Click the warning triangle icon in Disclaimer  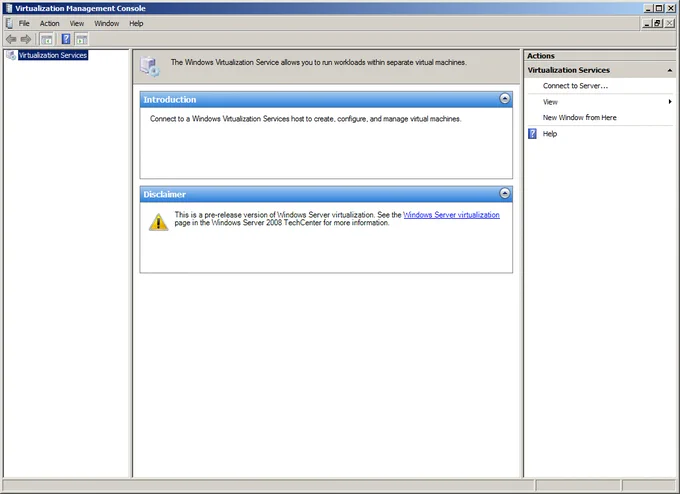click(x=158, y=222)
